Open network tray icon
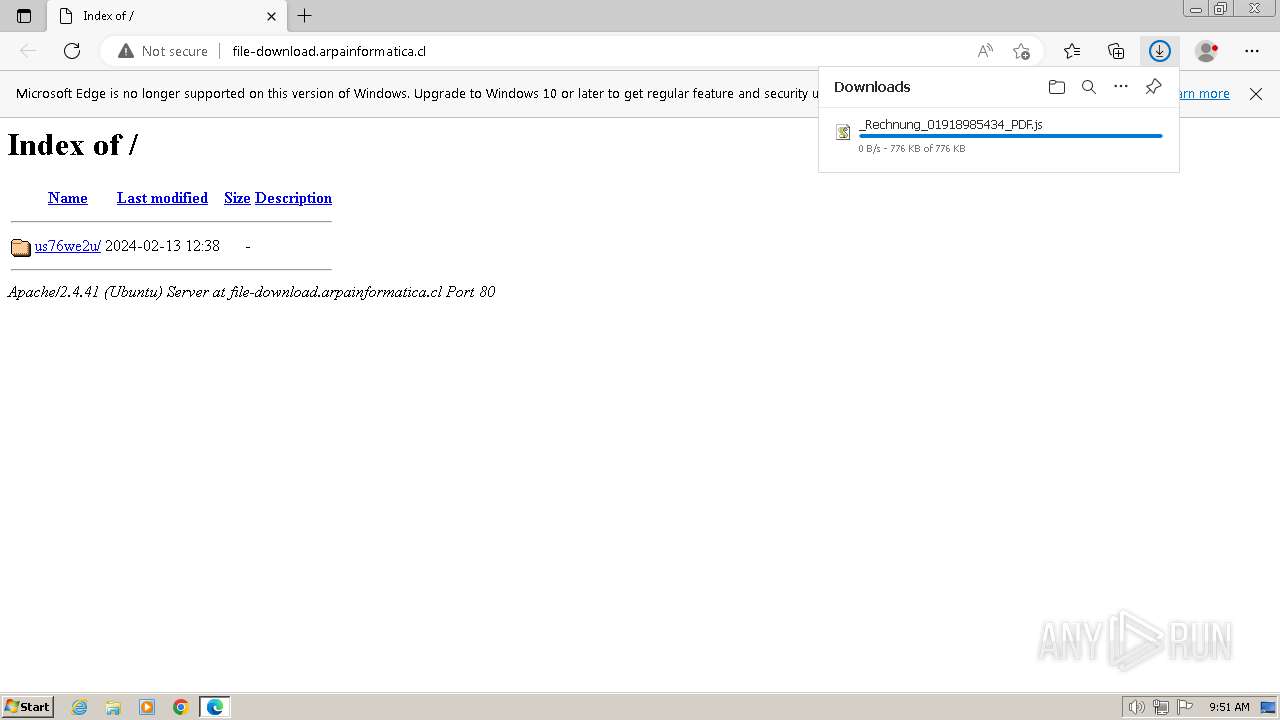The image size is (1280, 720). click(1161, 707)
